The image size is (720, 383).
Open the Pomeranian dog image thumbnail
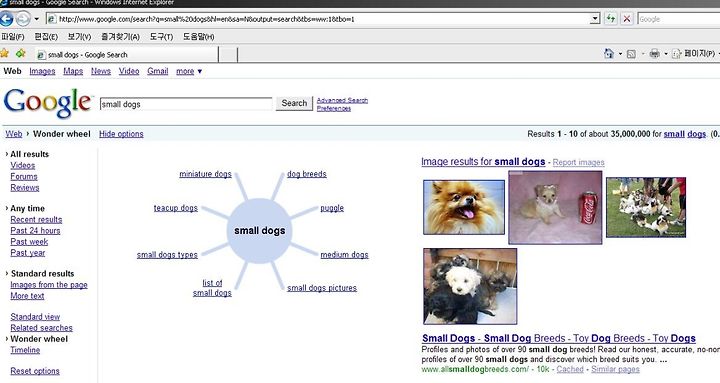(x=464, y=207)
